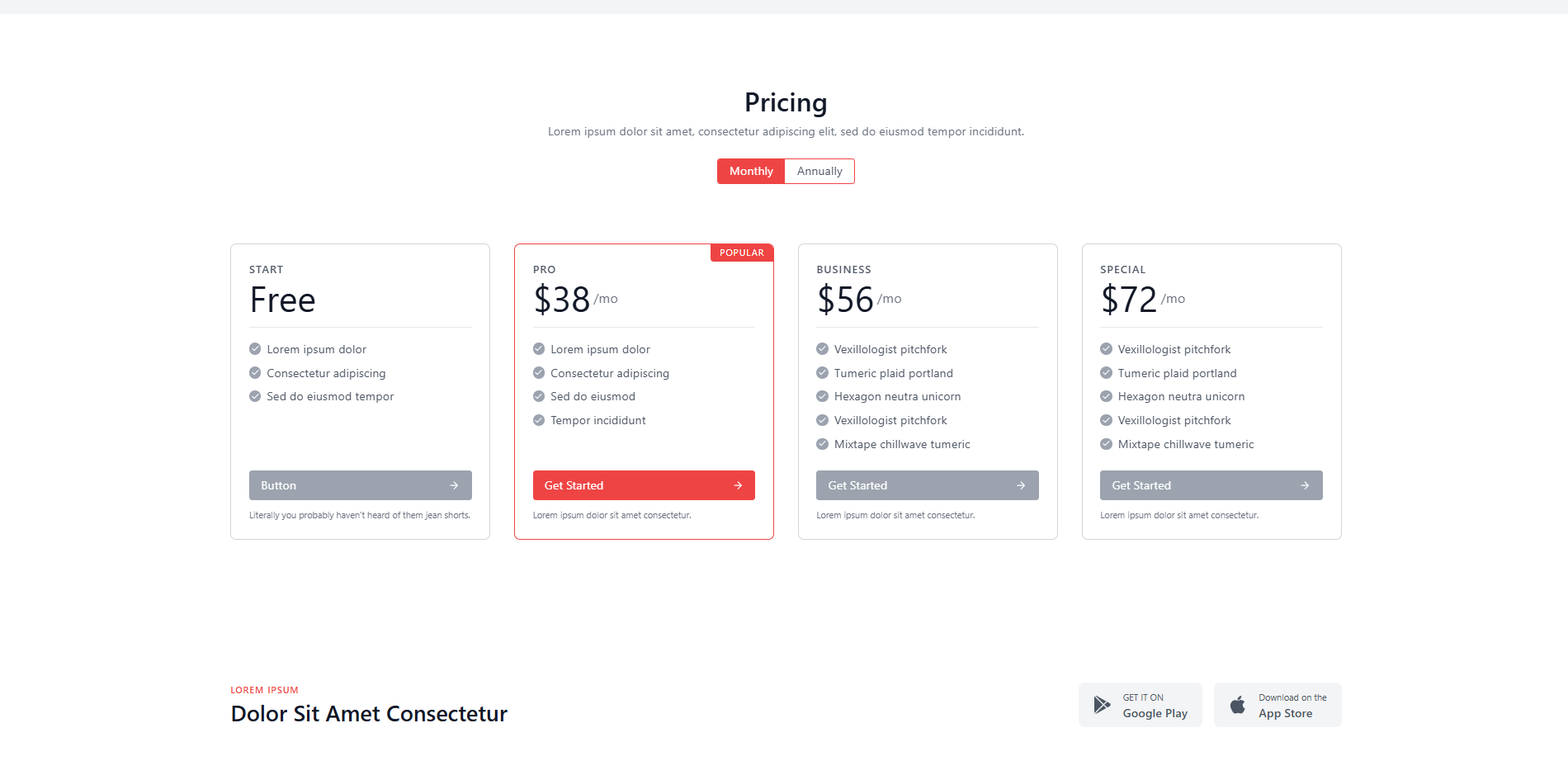This screenshot has height=775, width=1568.
Task: Click the Pricing heading
Action: (785, 102)
